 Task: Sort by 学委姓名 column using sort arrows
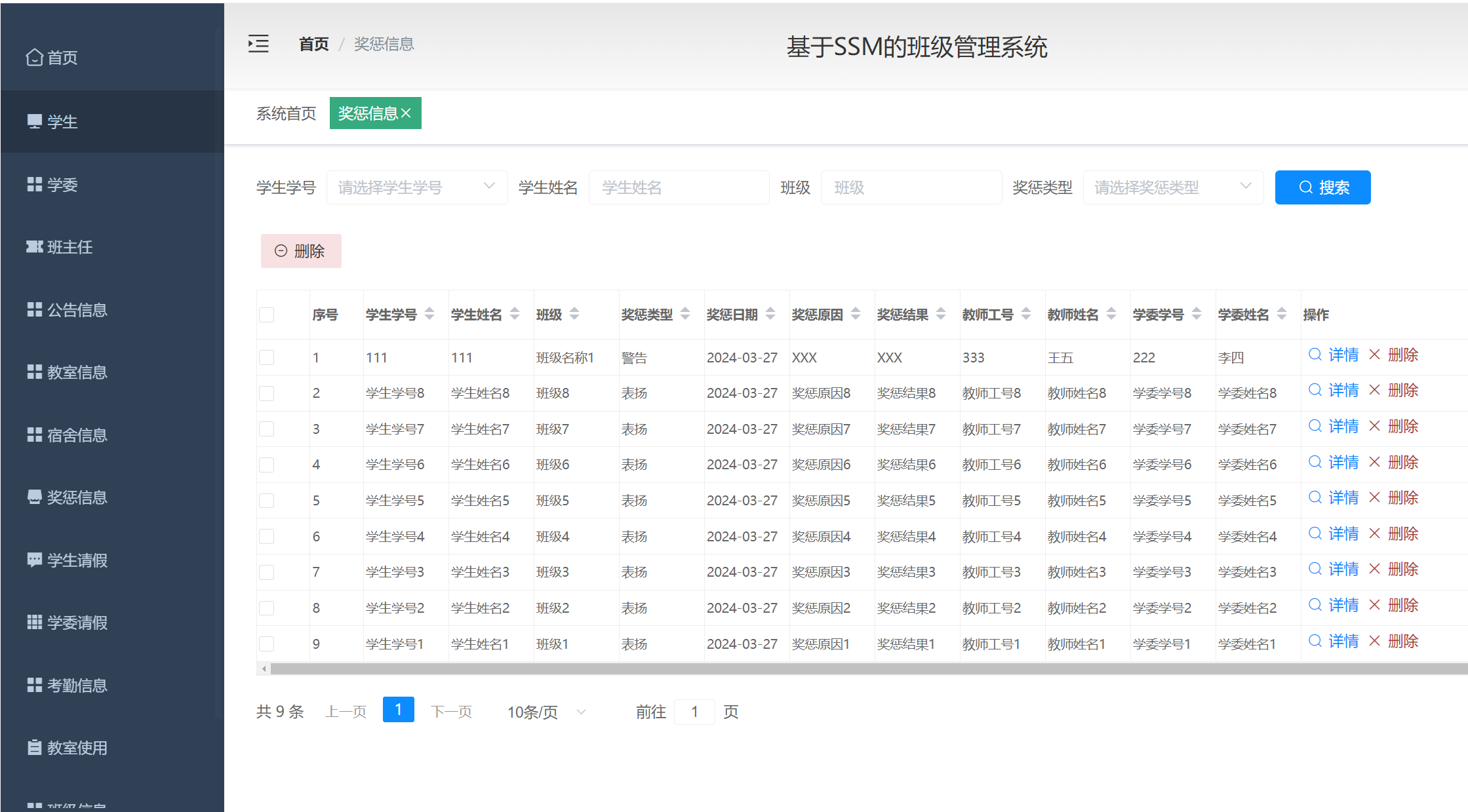click(1282, 314)
